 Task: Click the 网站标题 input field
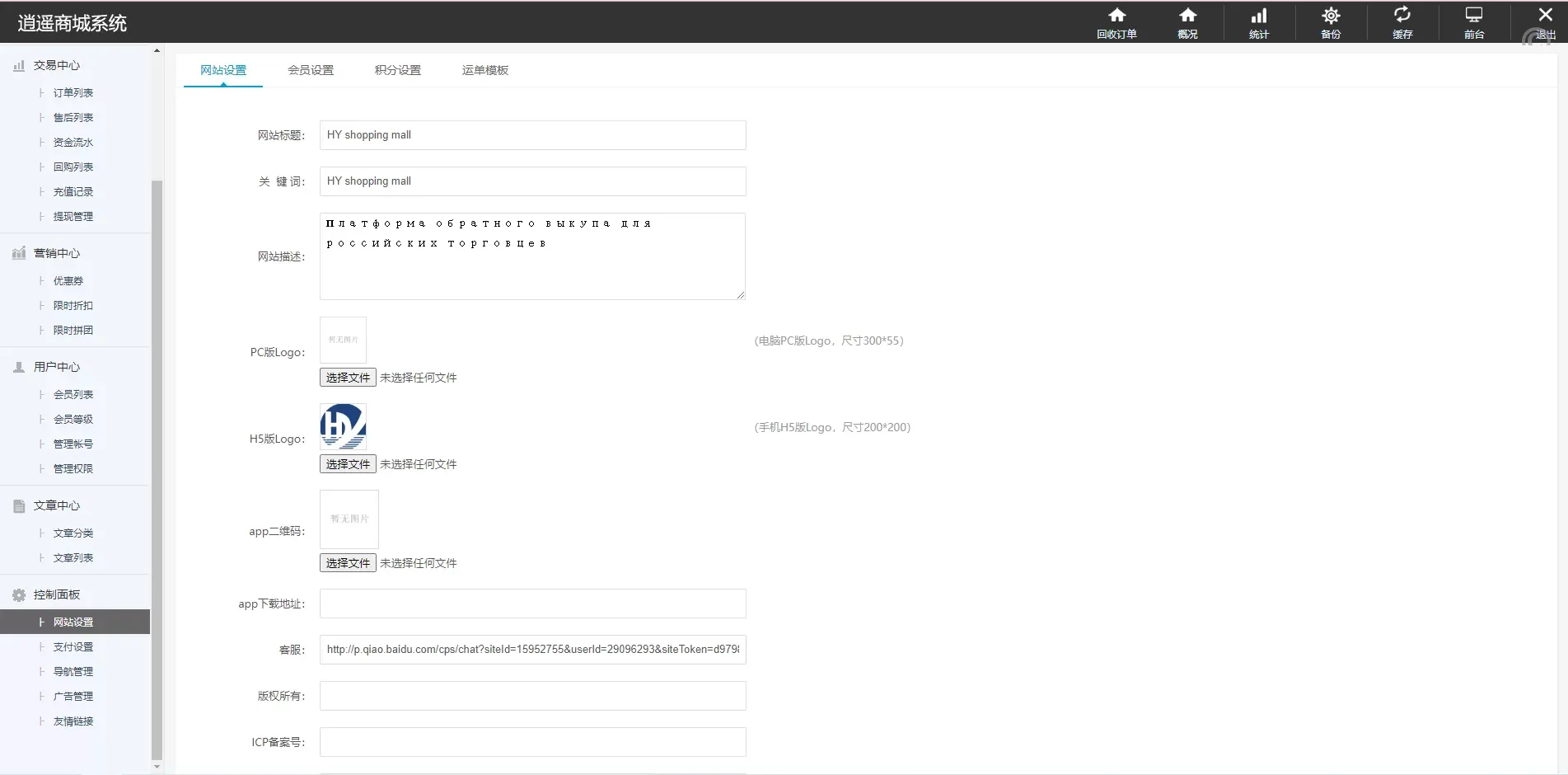click(x=532, y=135)
